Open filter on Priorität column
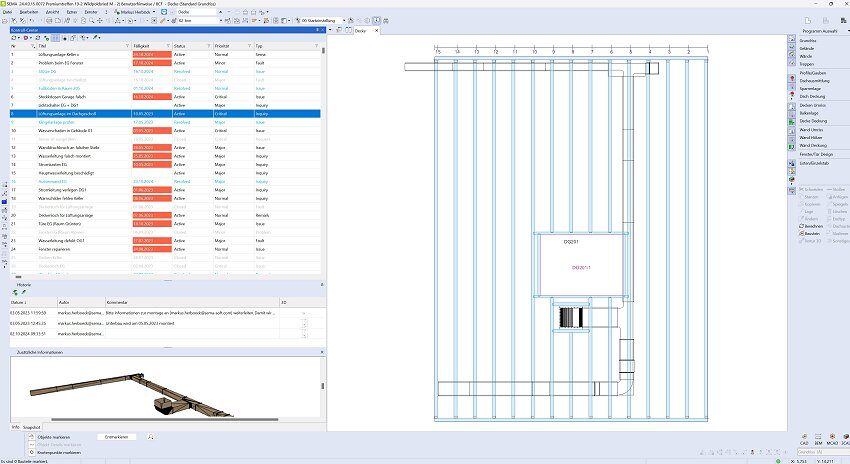 pos(249,46)
